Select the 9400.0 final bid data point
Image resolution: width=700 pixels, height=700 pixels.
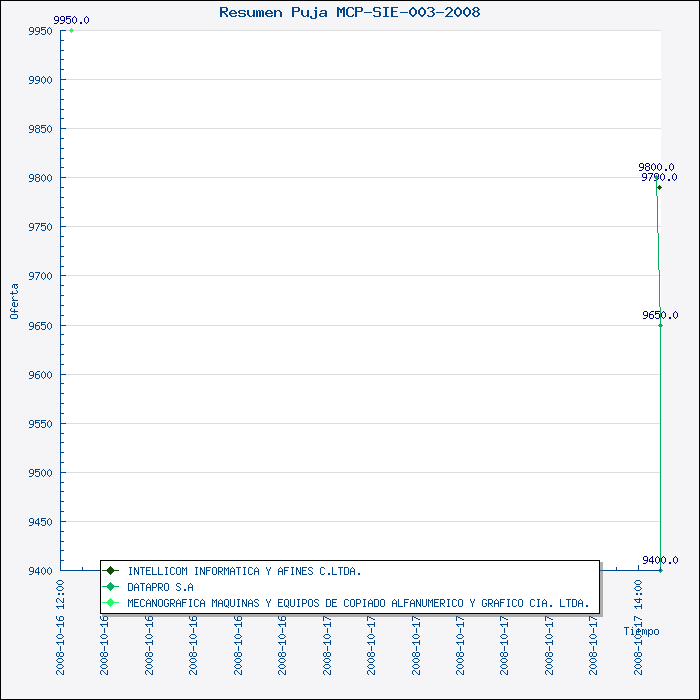(x=661, y=570)
